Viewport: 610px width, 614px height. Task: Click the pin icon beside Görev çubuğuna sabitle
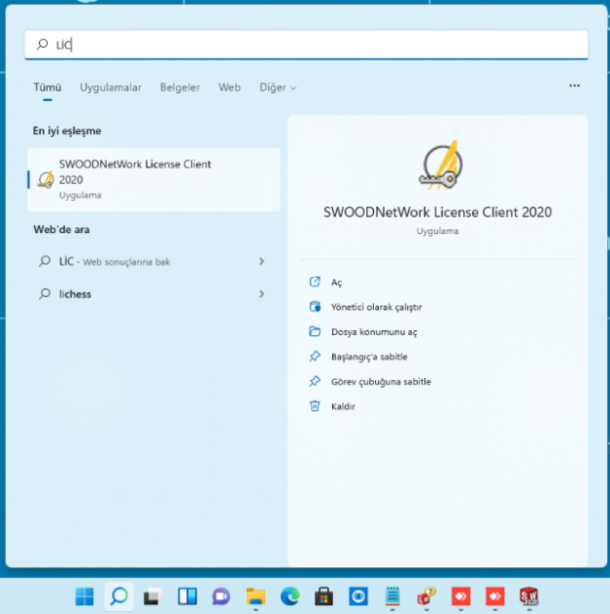(315, 381)
